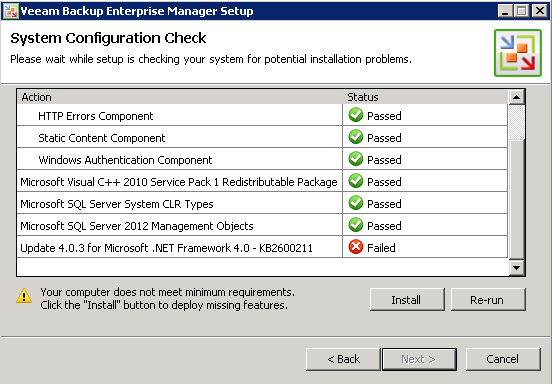Cancel the setup wizard
This screenshot has width=552, height=384.
(503, 359)
